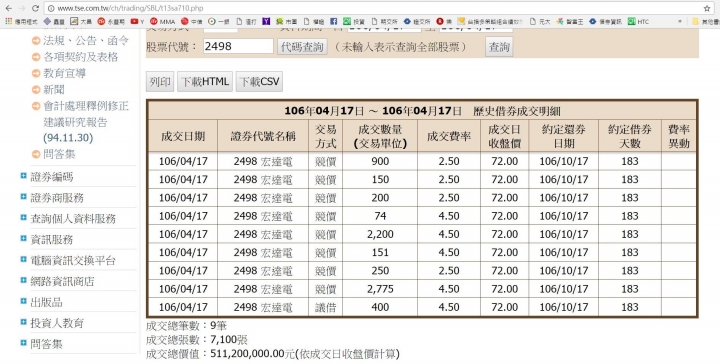This screenshot has height=364, width=720.
Task: Expand the 投資人教育 section plus icon
Action: [x=23, y=322]
